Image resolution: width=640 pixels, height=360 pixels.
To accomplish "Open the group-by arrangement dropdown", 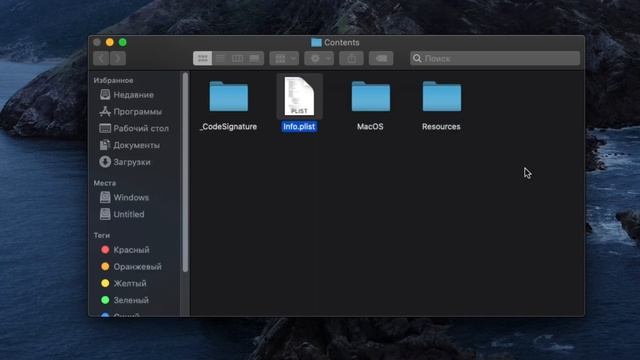I will click(x=284, y=58).
